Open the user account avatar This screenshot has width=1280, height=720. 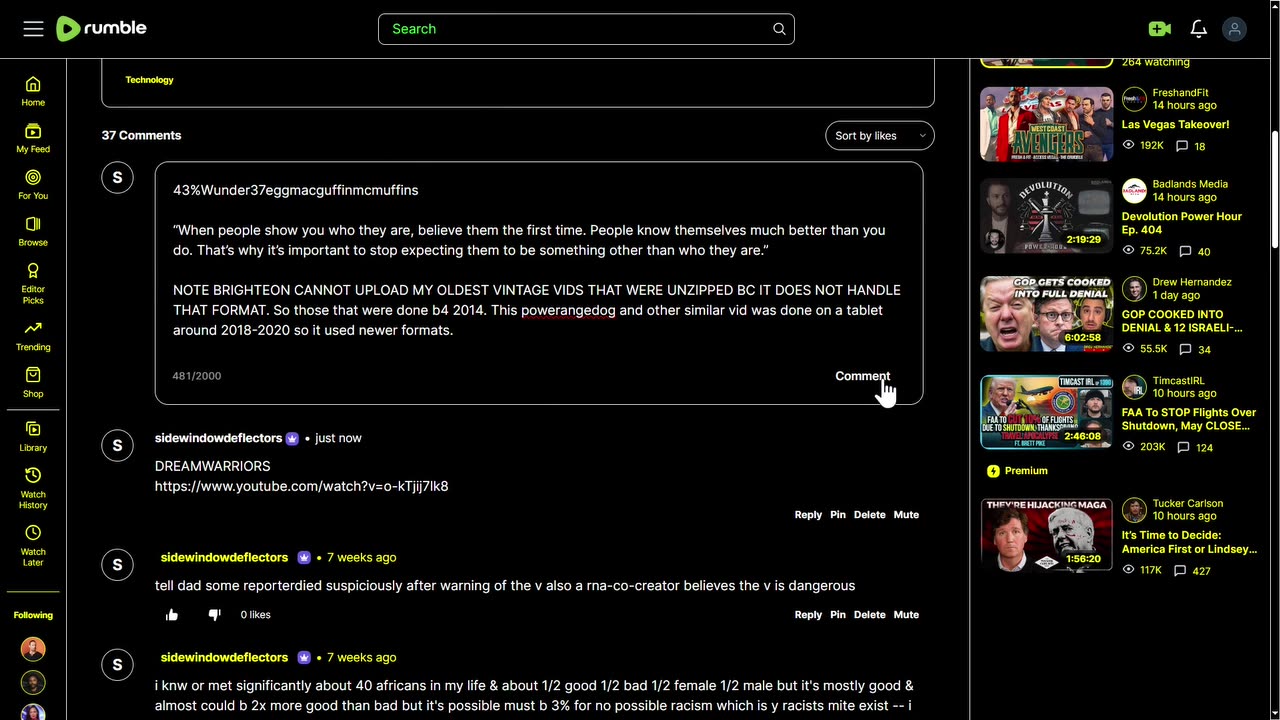click(x=1234, y=29)
